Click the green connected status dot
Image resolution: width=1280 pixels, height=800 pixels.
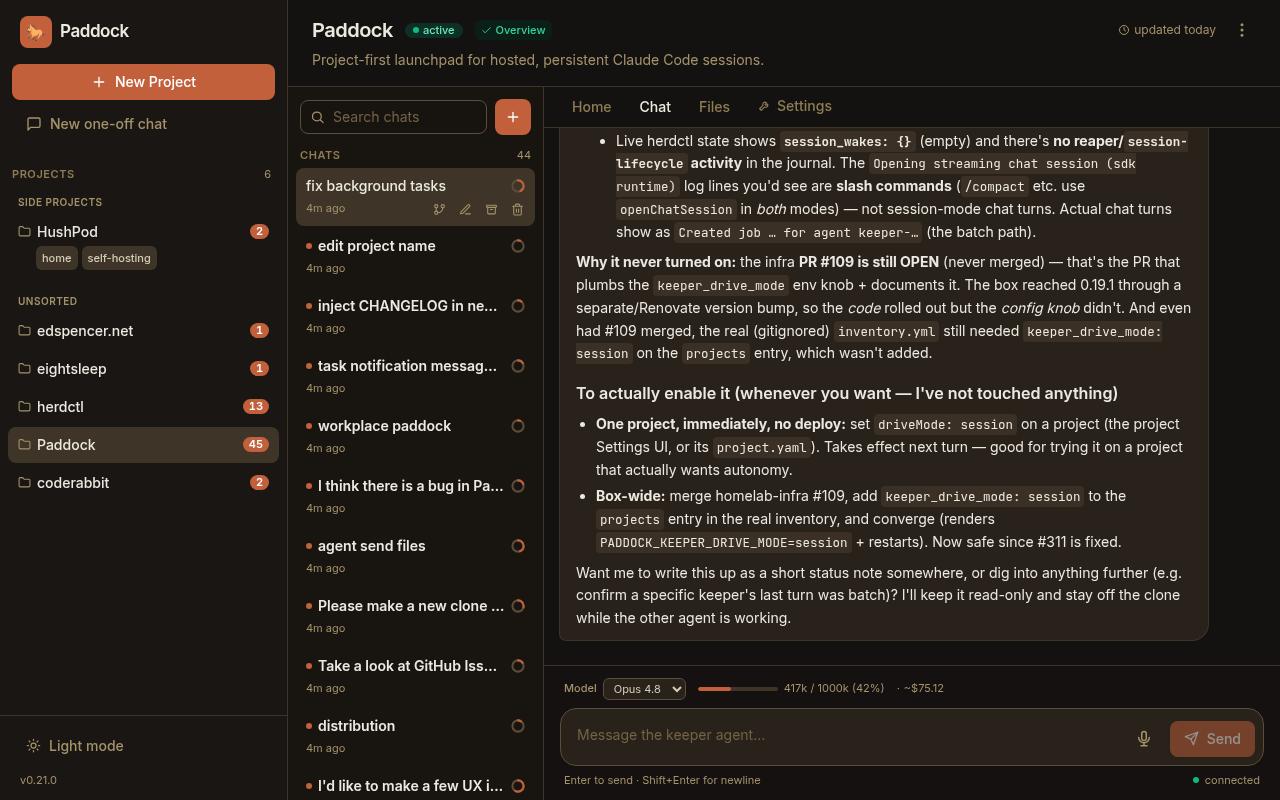click(1196, 780)
